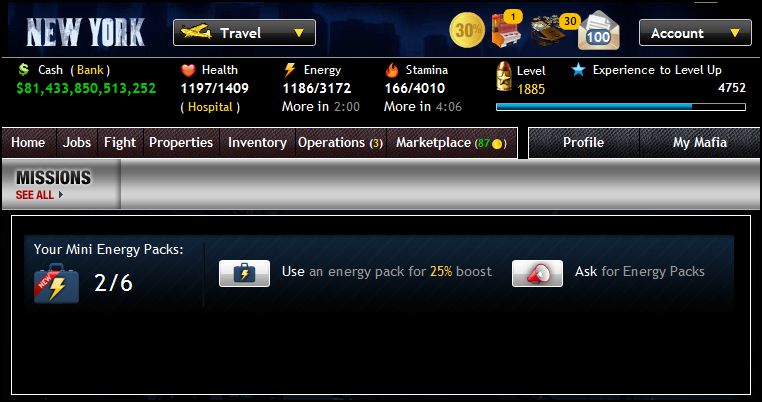Viewport: 762px width, 402px height.
Task: Click the Hospital link under Health
Action: (210, 107)
